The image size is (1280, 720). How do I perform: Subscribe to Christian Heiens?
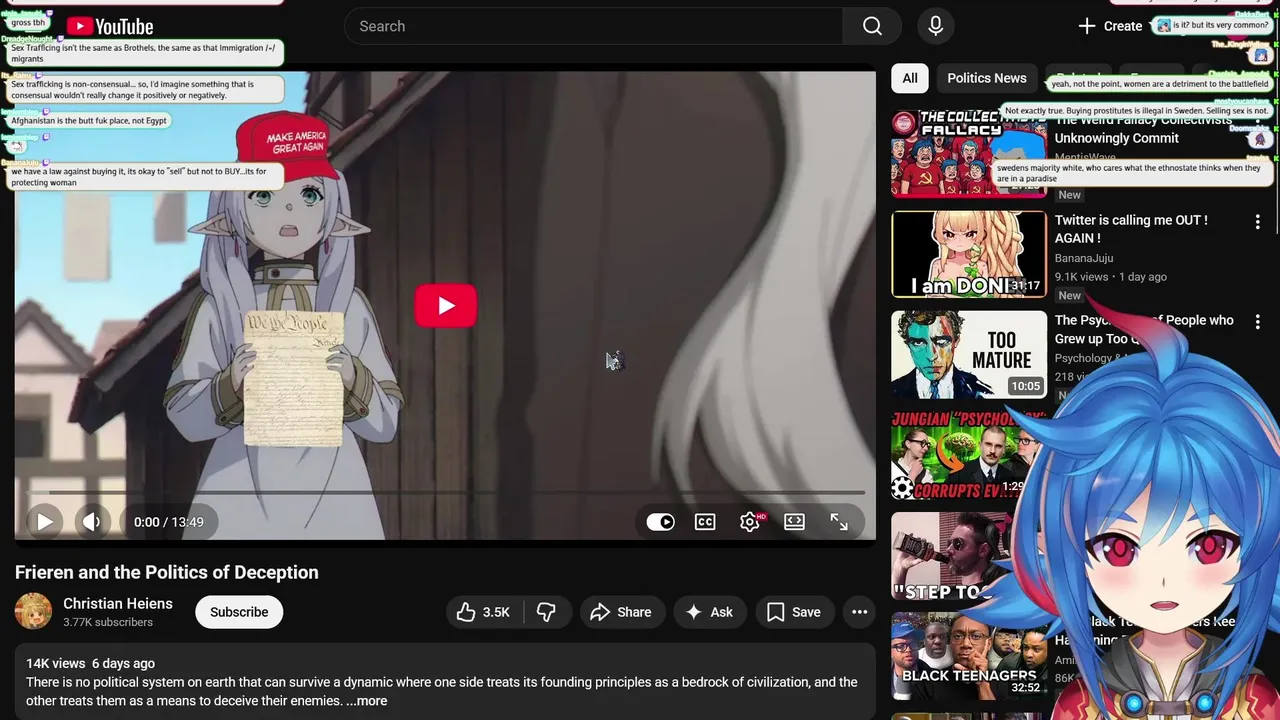pyautogui.click(x=239, y=612)
